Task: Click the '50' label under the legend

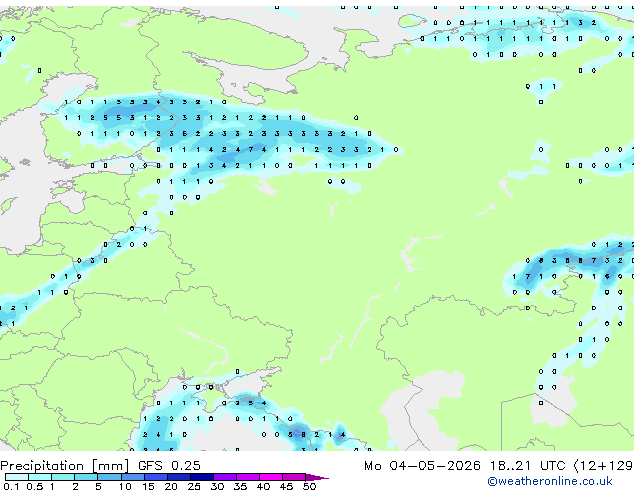Action: (310, 486)
